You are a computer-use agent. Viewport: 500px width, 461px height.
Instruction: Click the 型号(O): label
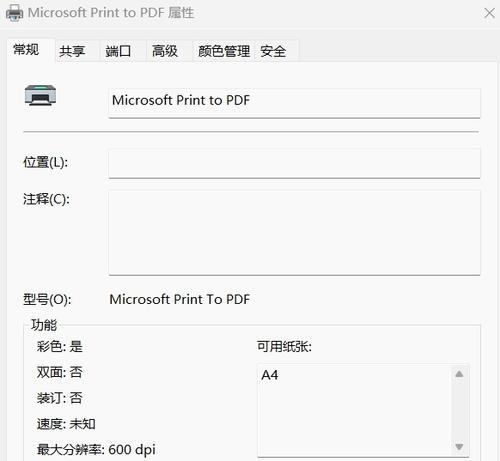(47, 299)
